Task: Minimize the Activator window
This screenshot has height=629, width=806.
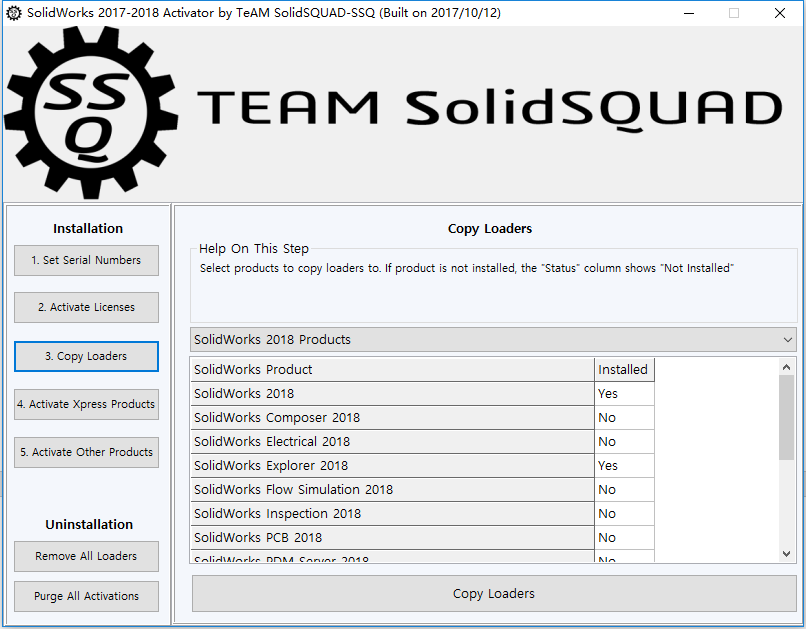Action: 689,13
